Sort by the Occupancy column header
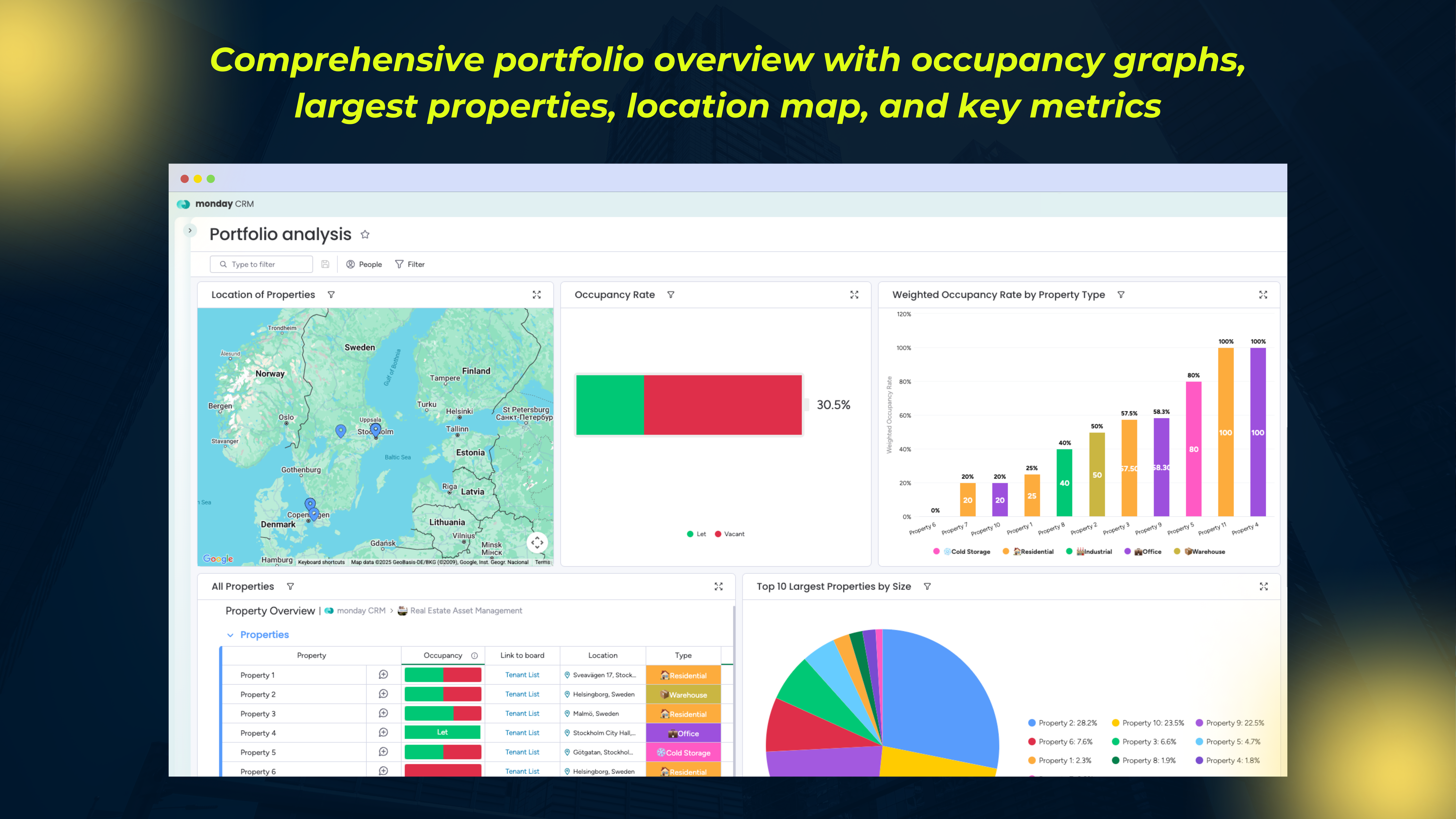Image resolution: width=1456 pixels, height=819 pixels. point(443,655)
